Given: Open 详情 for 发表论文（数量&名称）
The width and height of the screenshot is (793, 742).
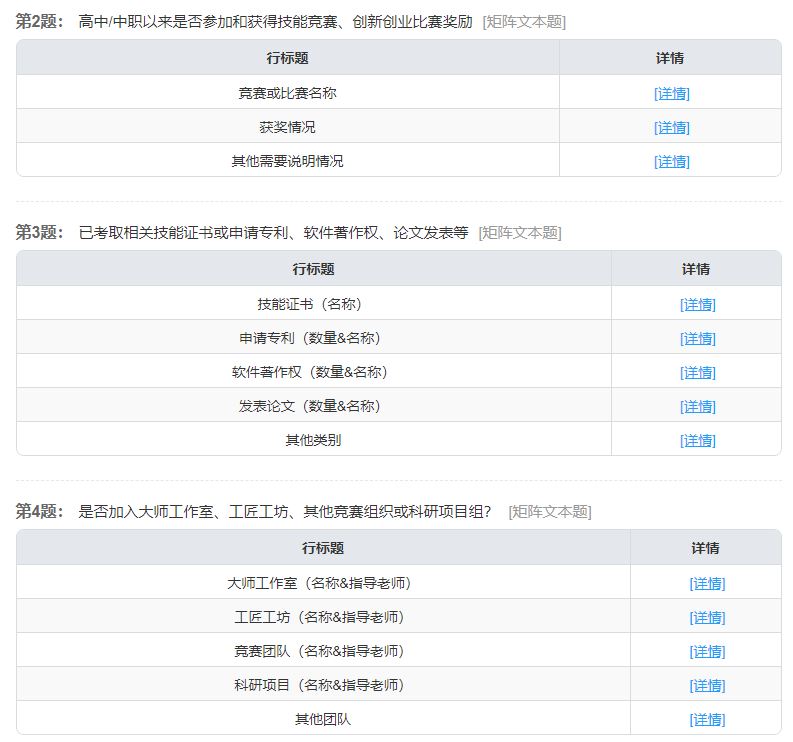Looking at the screenshot, I should click(x=697, y=406).
